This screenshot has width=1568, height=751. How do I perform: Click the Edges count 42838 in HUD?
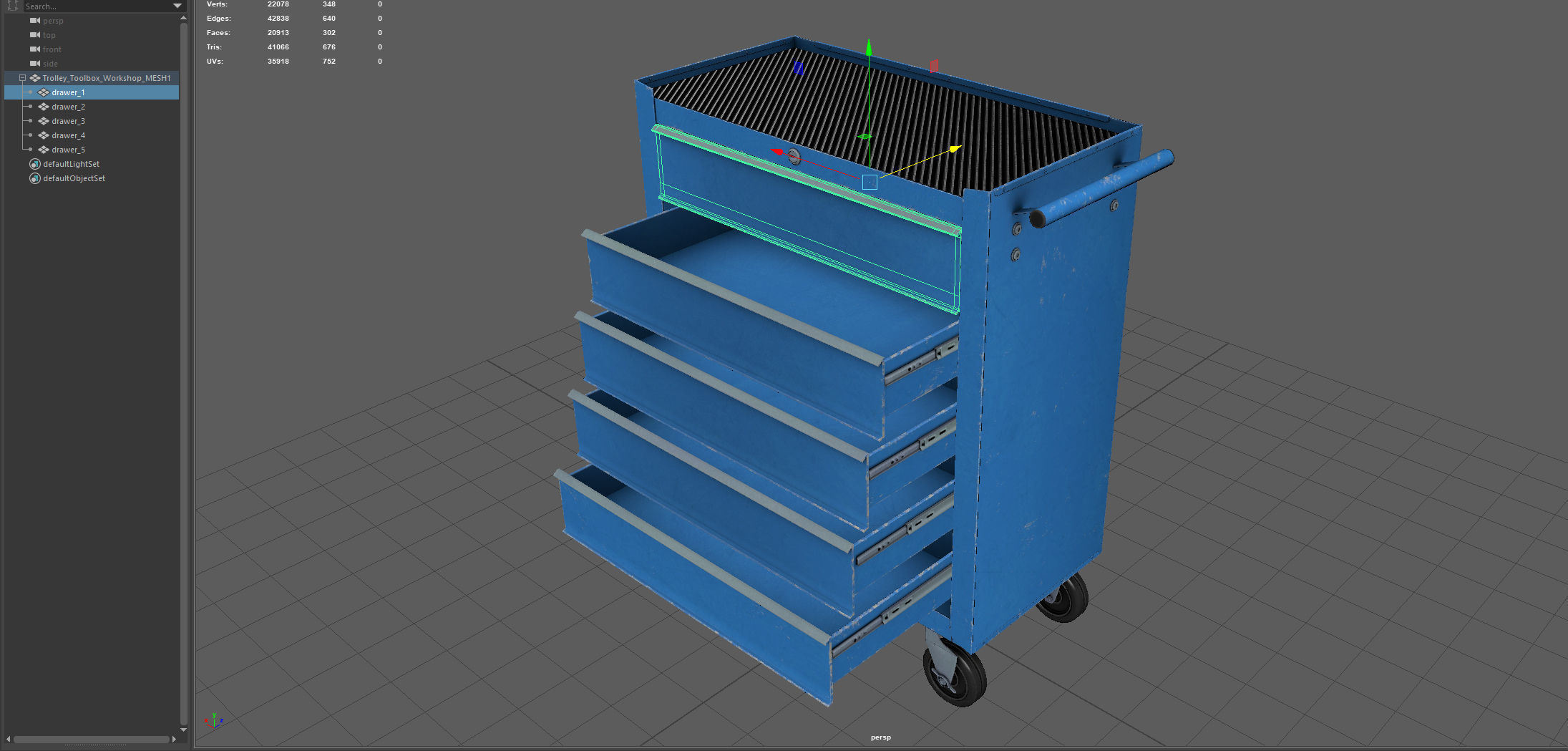(278, 19)
